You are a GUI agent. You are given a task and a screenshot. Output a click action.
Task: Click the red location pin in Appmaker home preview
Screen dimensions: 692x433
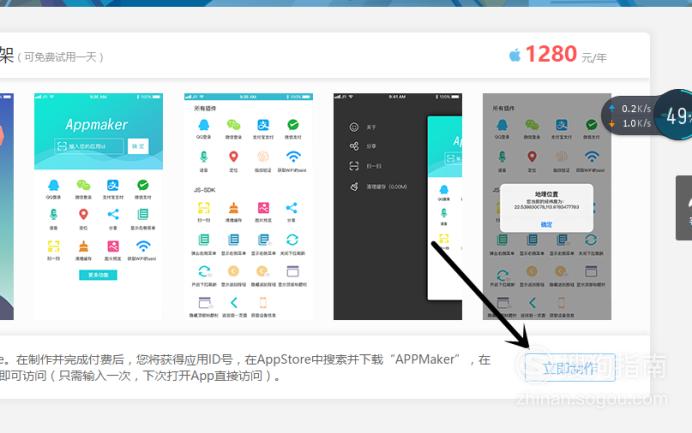click(x=83, y=215)
